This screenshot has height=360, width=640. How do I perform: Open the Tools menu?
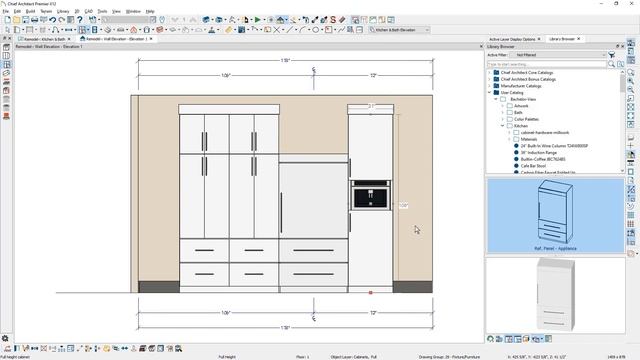(x=102, y=11)
